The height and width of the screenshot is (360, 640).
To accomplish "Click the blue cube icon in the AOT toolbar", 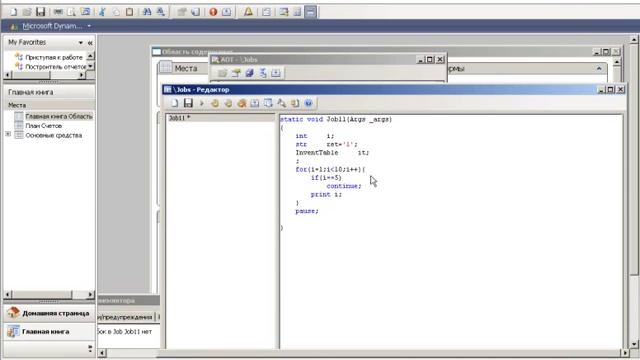I will pyautogui.click(x=249, y=73).
